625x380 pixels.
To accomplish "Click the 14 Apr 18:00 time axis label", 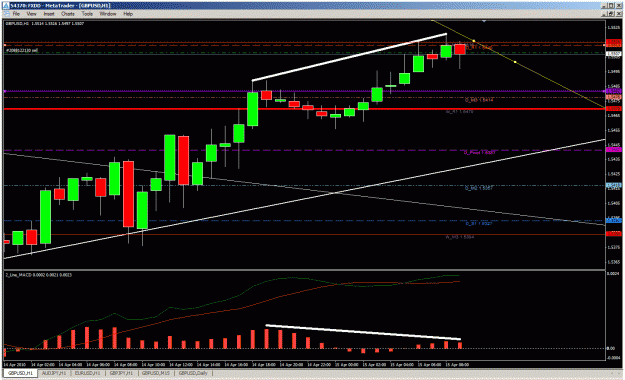I will point(265,364).
